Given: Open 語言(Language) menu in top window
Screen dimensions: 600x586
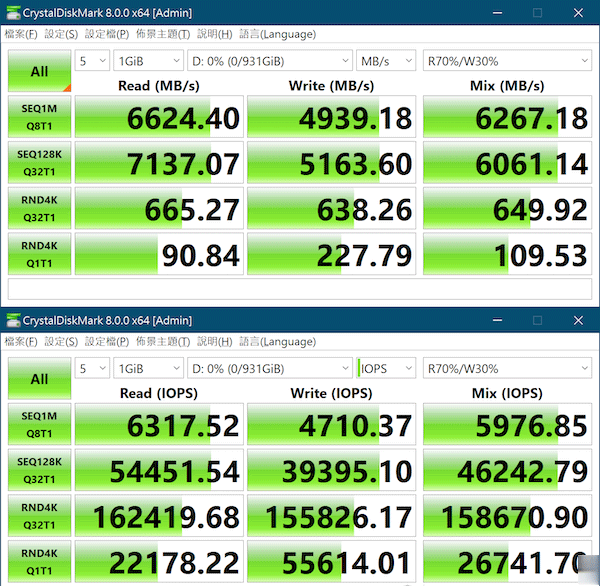Looking at the screenshot, I should 277,34.
